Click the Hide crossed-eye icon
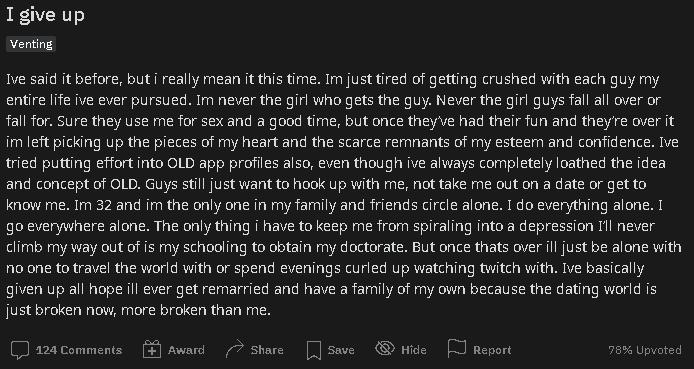Viewport: 694px width, 369px height. pos(385,349)
